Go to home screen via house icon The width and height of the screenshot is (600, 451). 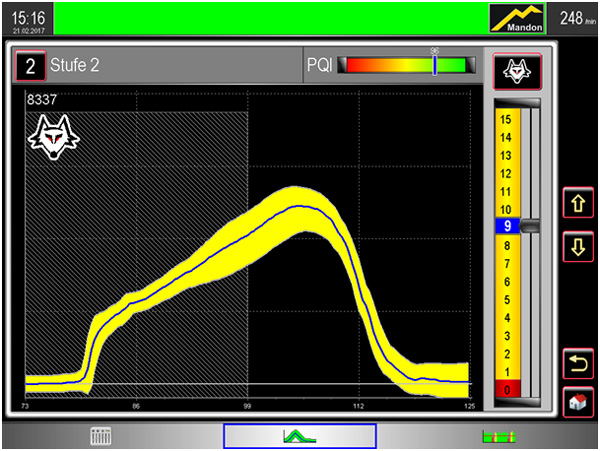pyautogui.click(x=578, y=402)
